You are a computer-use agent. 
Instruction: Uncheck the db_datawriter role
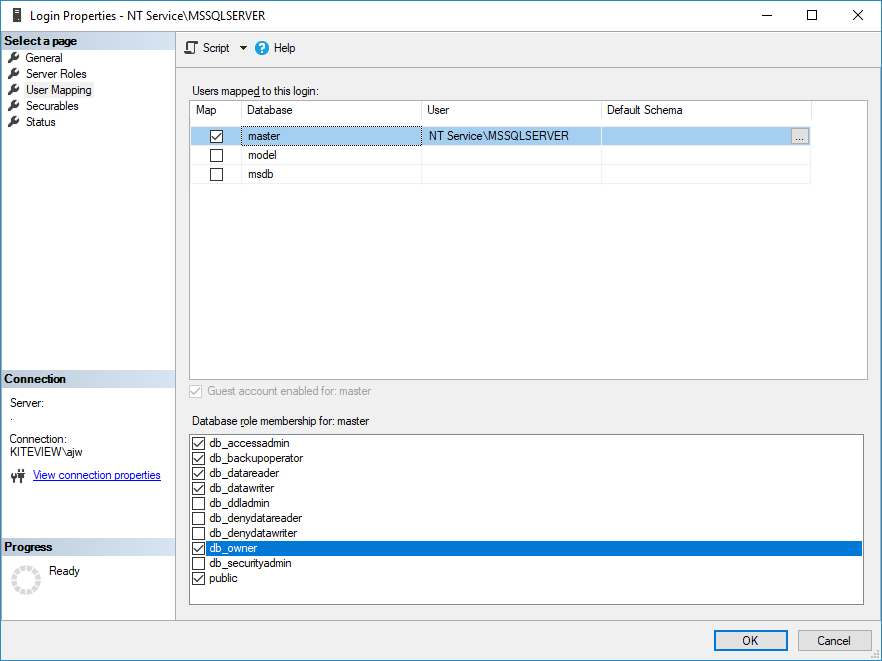click(199, 488)
